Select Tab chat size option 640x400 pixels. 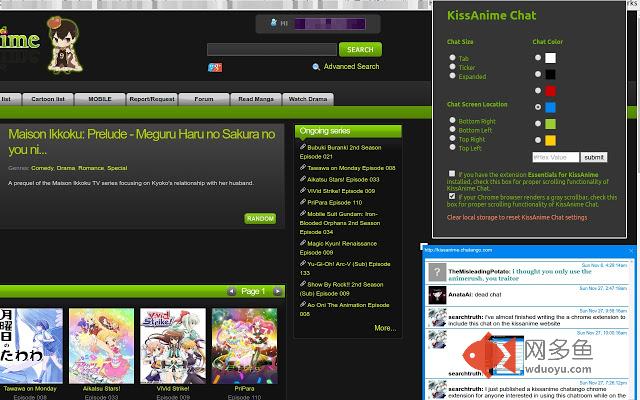pos(452,58)
